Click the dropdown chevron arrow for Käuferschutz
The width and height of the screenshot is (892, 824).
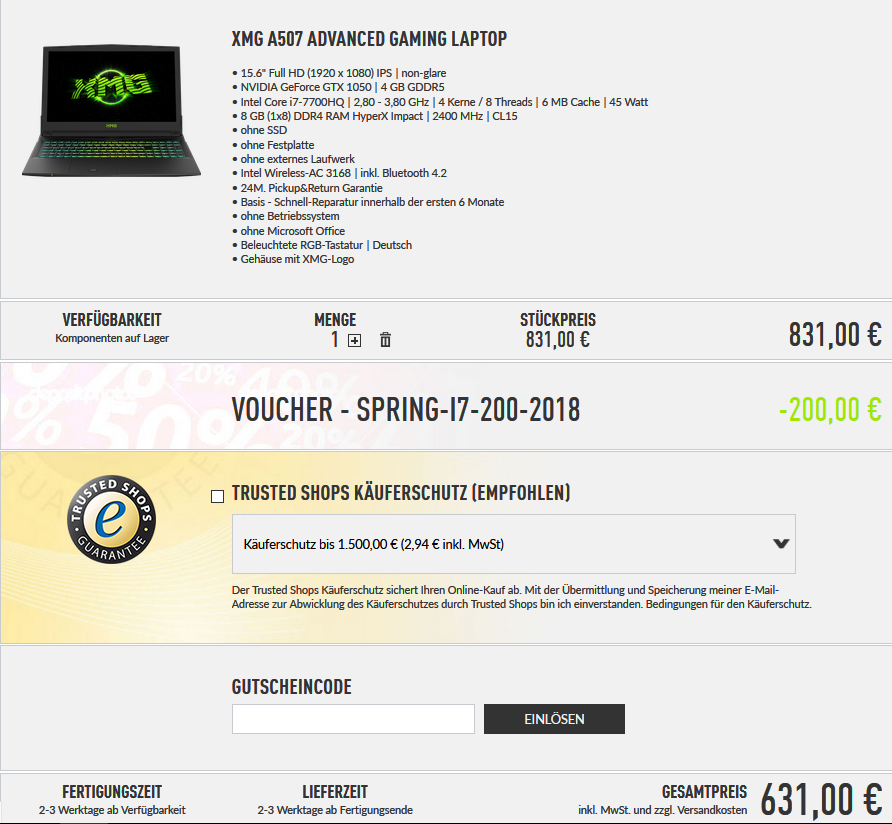point(781,543)
